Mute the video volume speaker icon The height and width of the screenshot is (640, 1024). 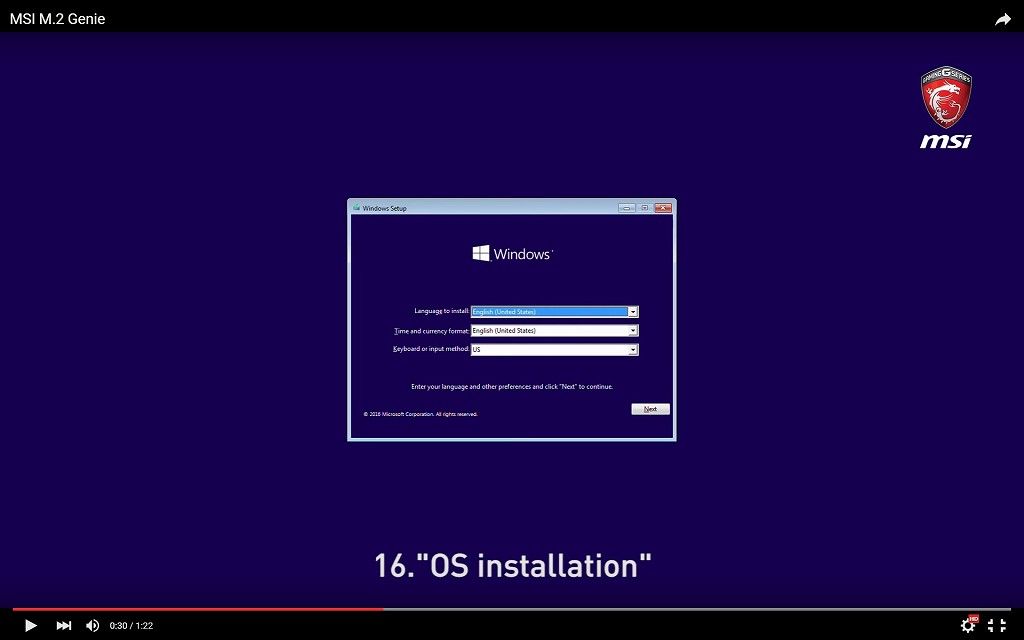[93, 626]
